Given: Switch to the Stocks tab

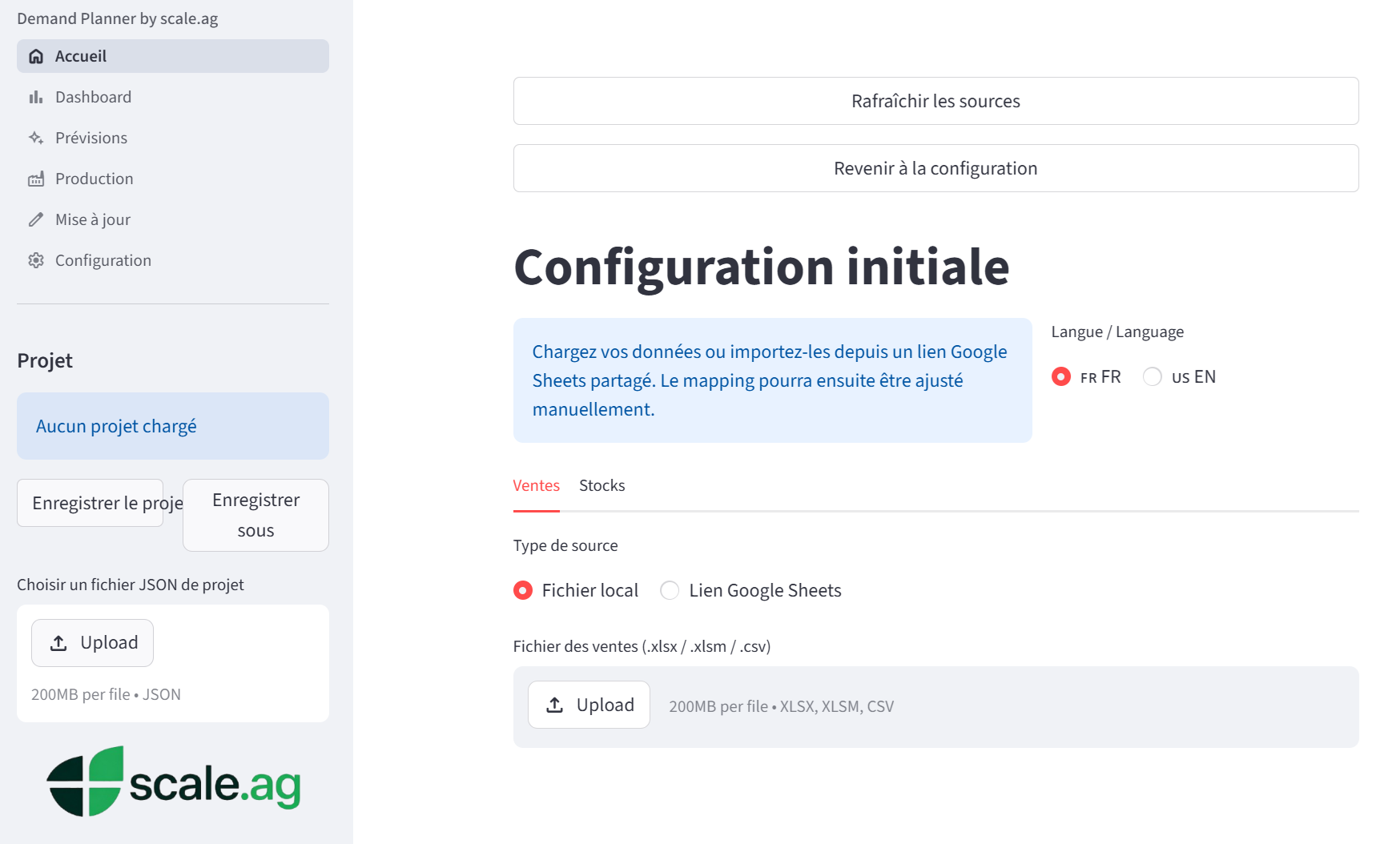Looking at the screenshot, I should [602, 485].
